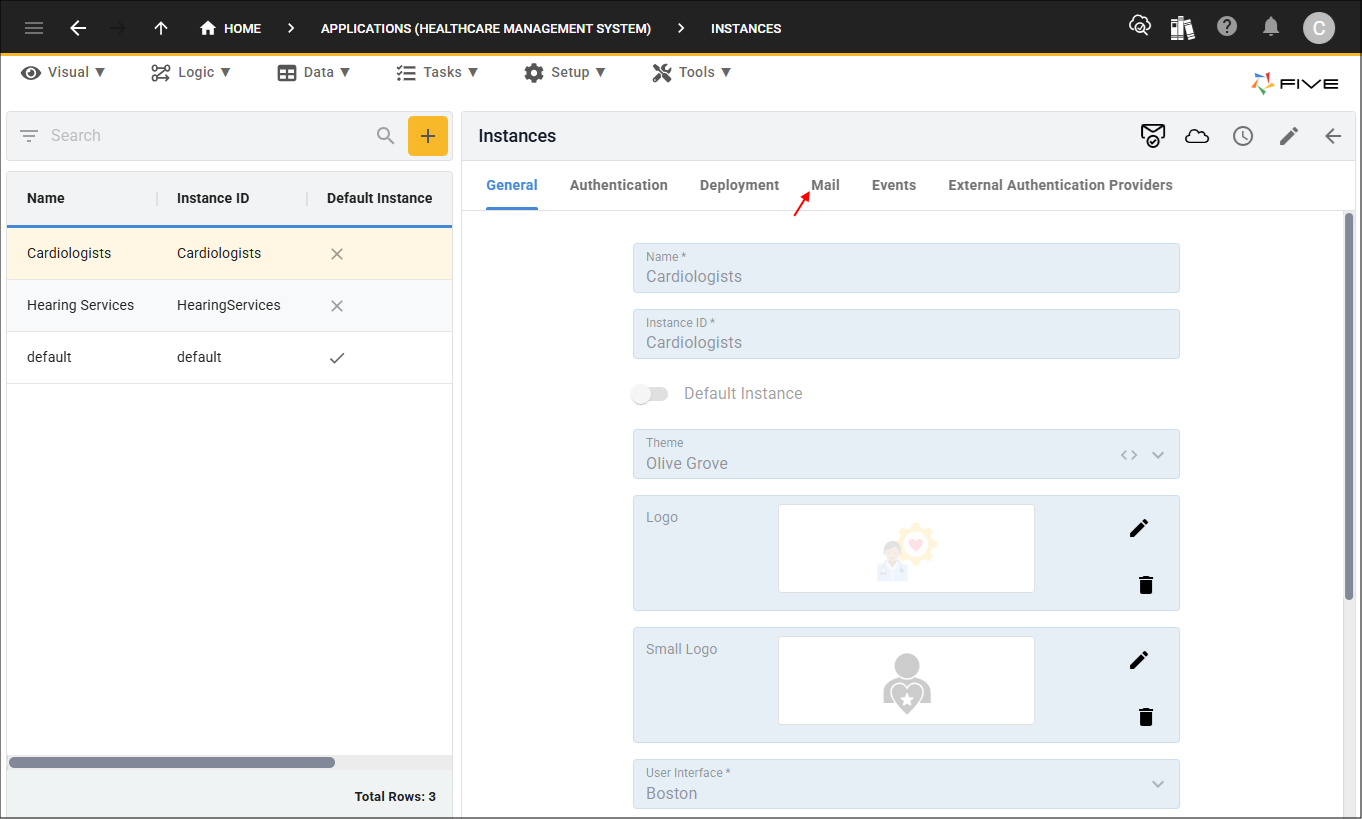Screen dimensions: 1362x819
Task: Click the notifications bell icon
Action: click(1271, 27)
